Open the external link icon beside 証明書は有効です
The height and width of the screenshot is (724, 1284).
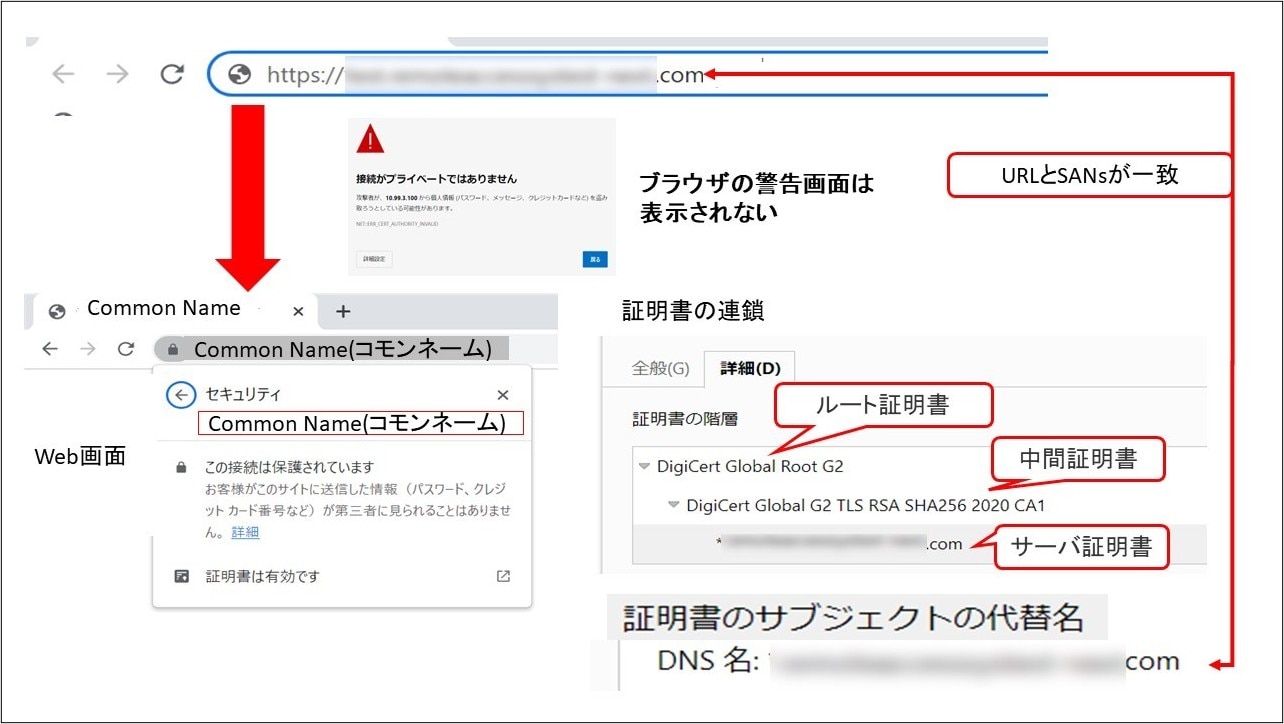pyautogui.click(x=503, y=576)
